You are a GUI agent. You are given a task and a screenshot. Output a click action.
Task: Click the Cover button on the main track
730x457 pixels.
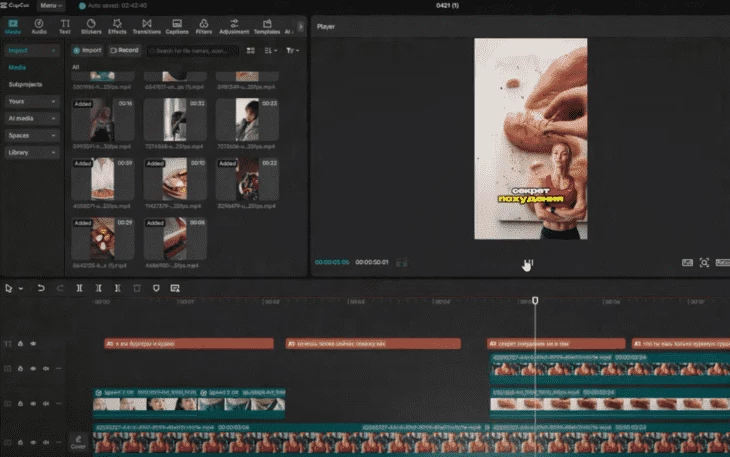pyautogui.click(x=78, y=442)
